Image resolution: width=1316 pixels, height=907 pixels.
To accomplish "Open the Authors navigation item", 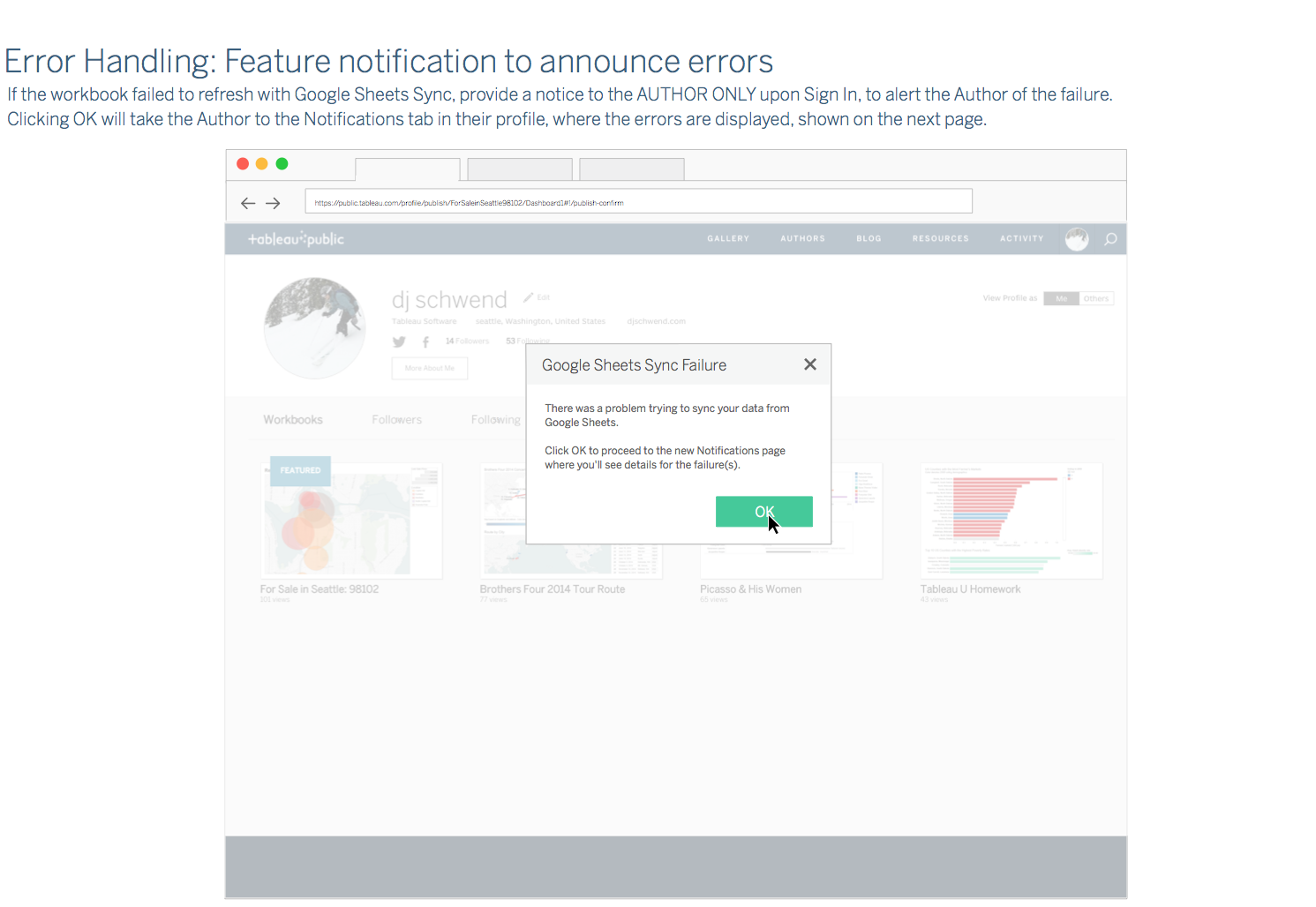I will coord(802,239).
